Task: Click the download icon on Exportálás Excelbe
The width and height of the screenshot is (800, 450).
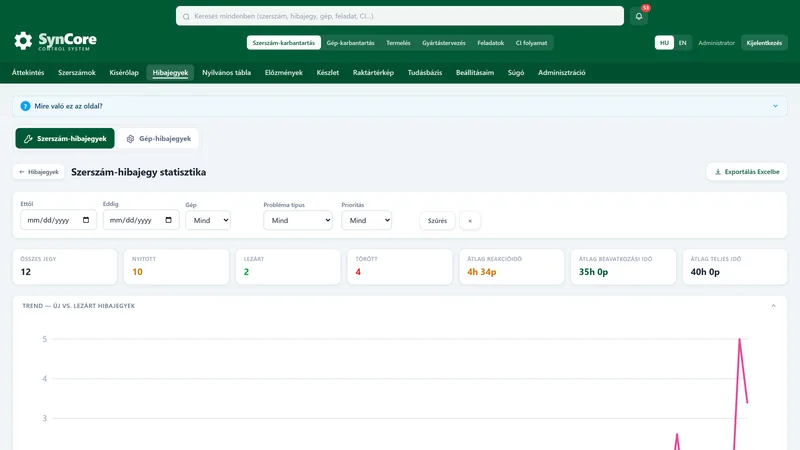Action: click(718, 172)
